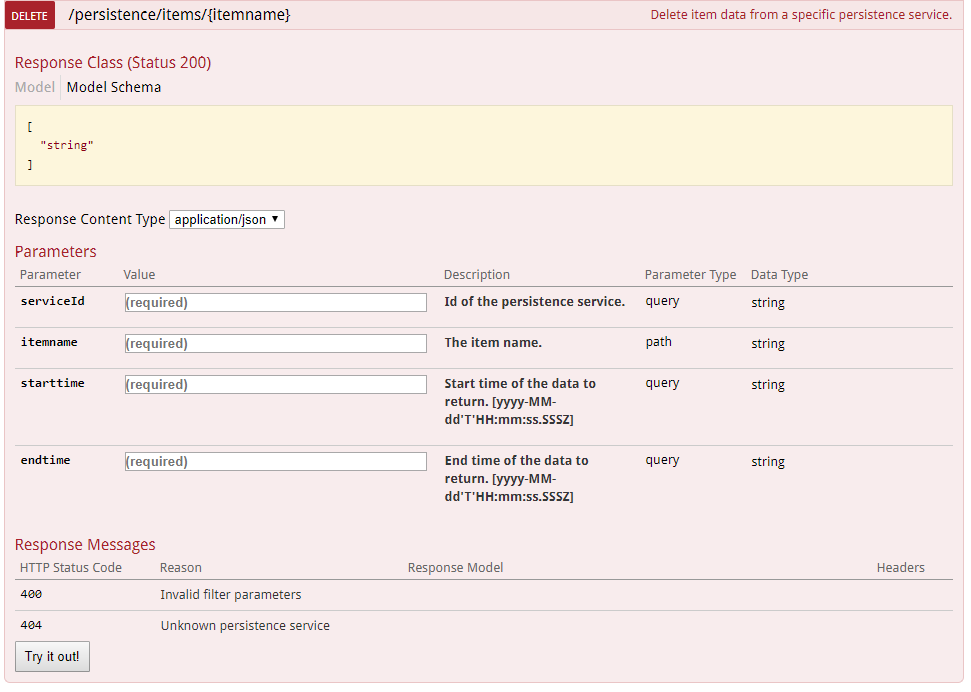Select the starttime value input
The image size is (971, 692).
[275, 384]
